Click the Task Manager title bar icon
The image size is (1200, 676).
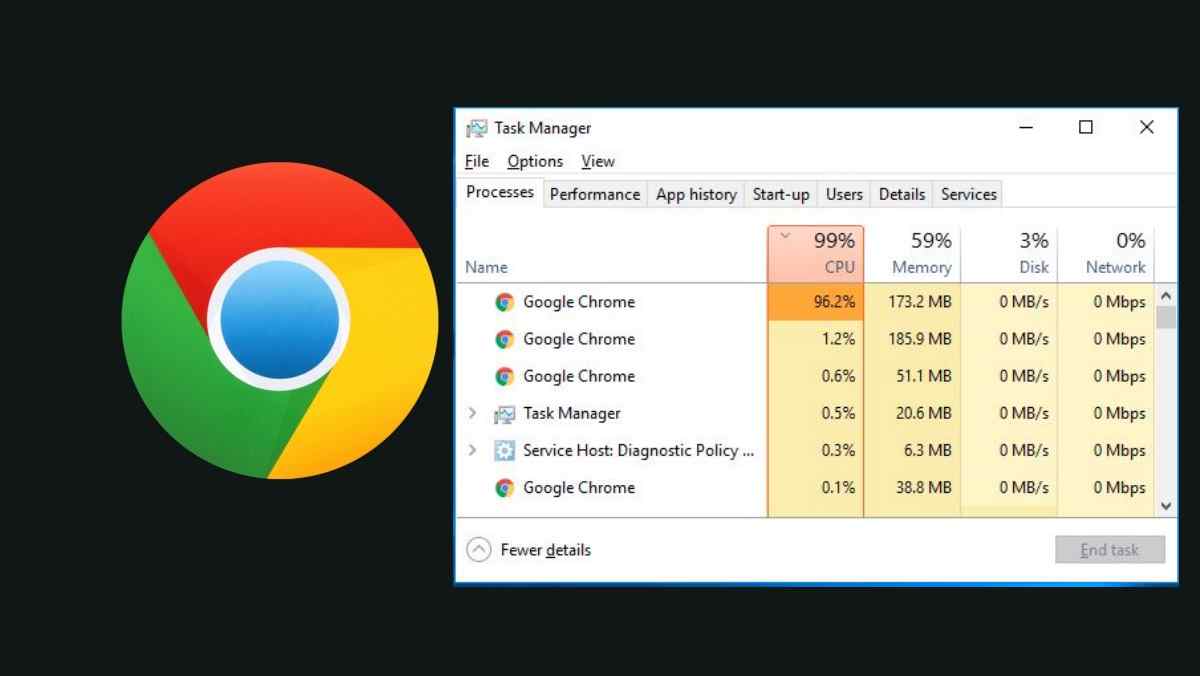pos(477,128)
